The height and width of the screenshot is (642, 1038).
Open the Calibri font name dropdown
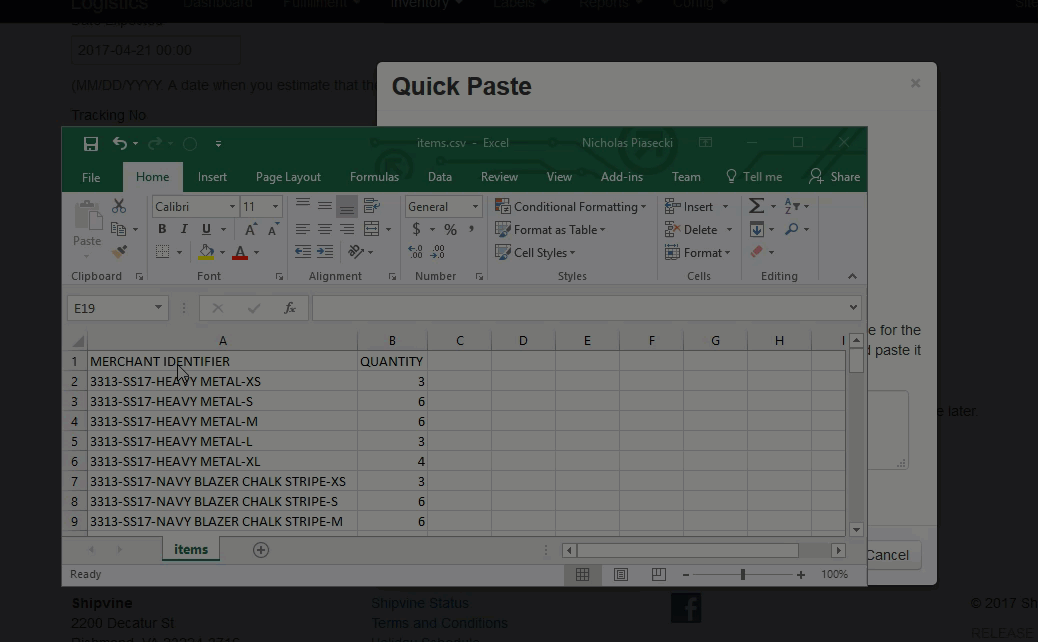pos(232,206)
